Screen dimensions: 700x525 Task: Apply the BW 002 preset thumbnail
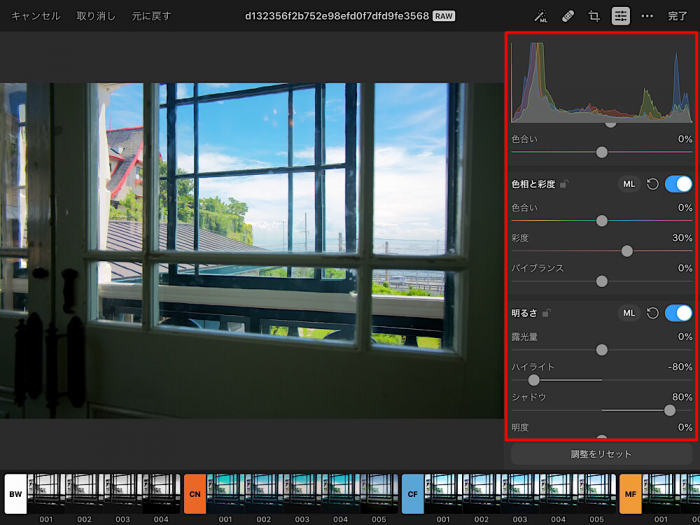point(85,494)
